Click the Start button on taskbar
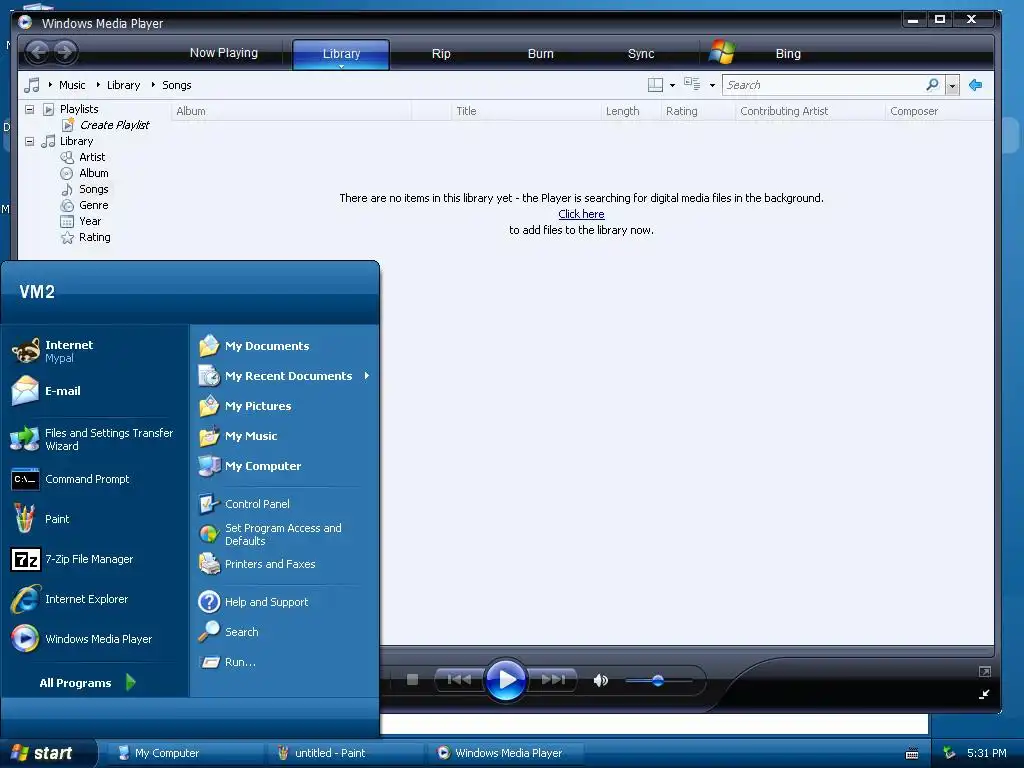This screenshot has height=768, width=1024. click(48, 753)
